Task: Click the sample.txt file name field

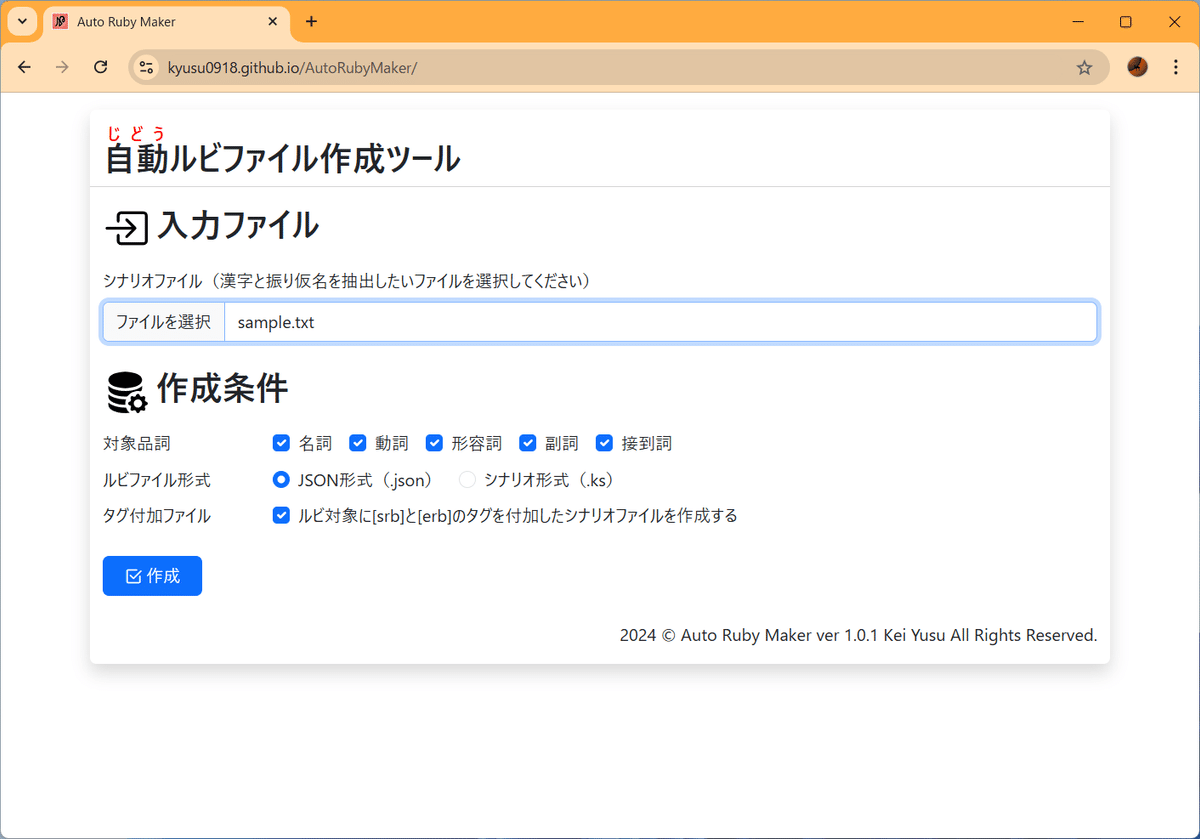Action: coord(661,322)
